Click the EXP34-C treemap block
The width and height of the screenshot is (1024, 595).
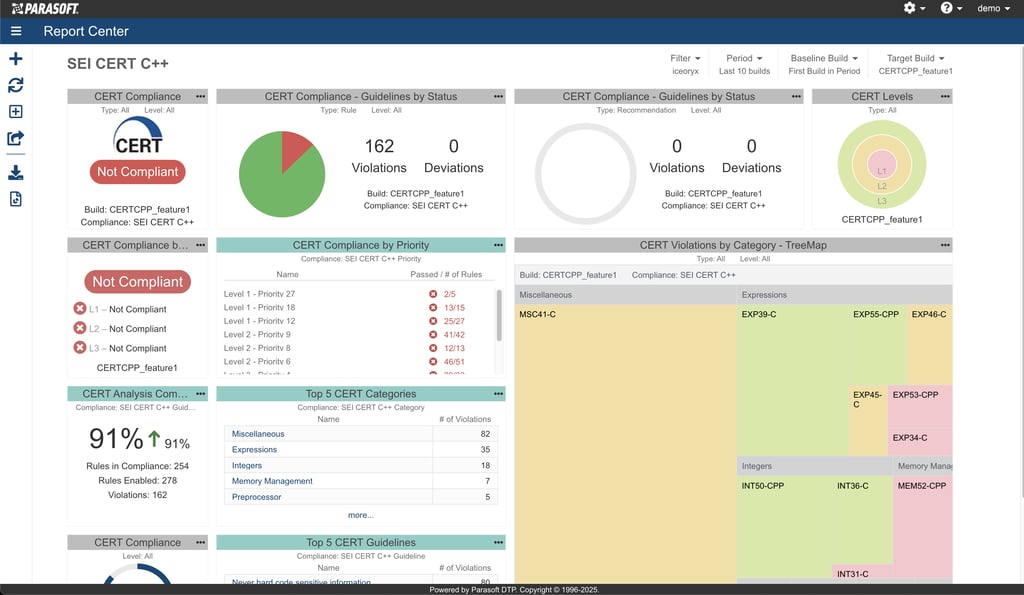pyautogui.click(x=920, y=442)
